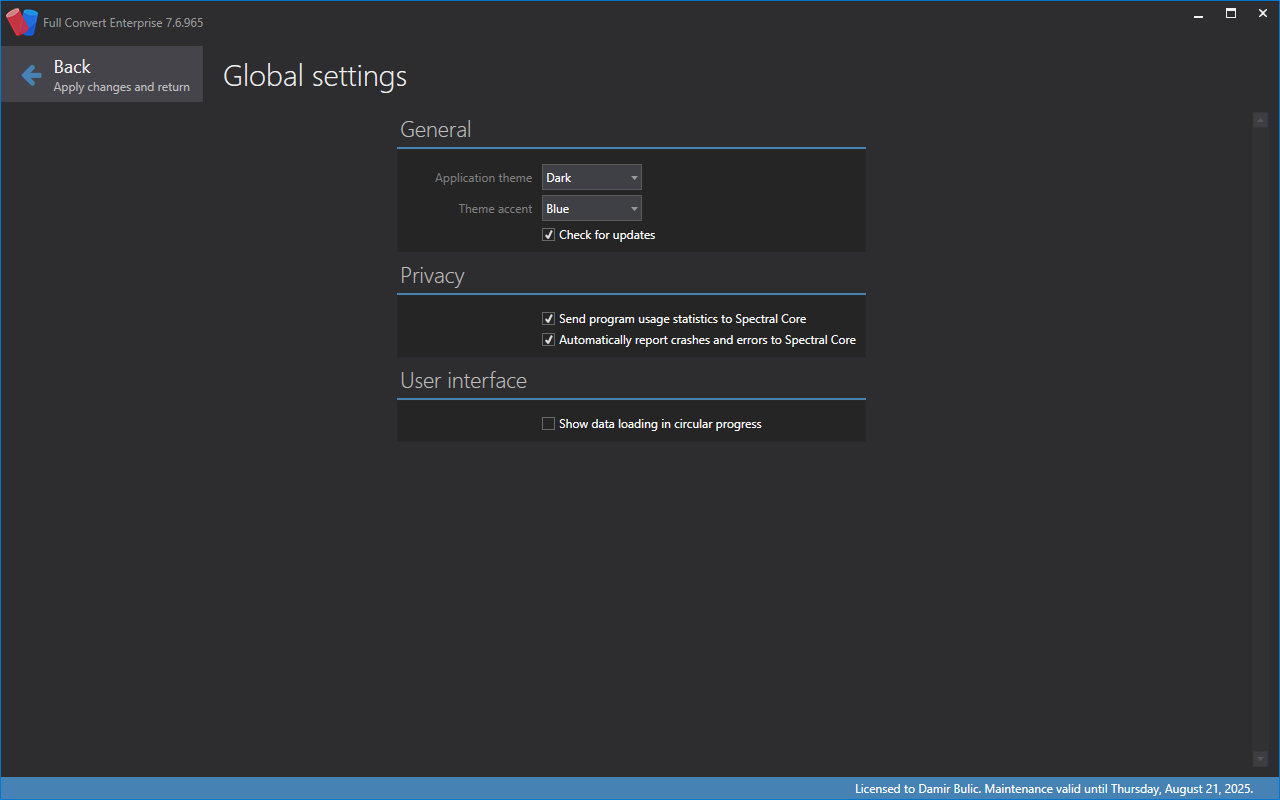
Task: Minimize the Full Convert window
Action: click(x=1198, y=14)
